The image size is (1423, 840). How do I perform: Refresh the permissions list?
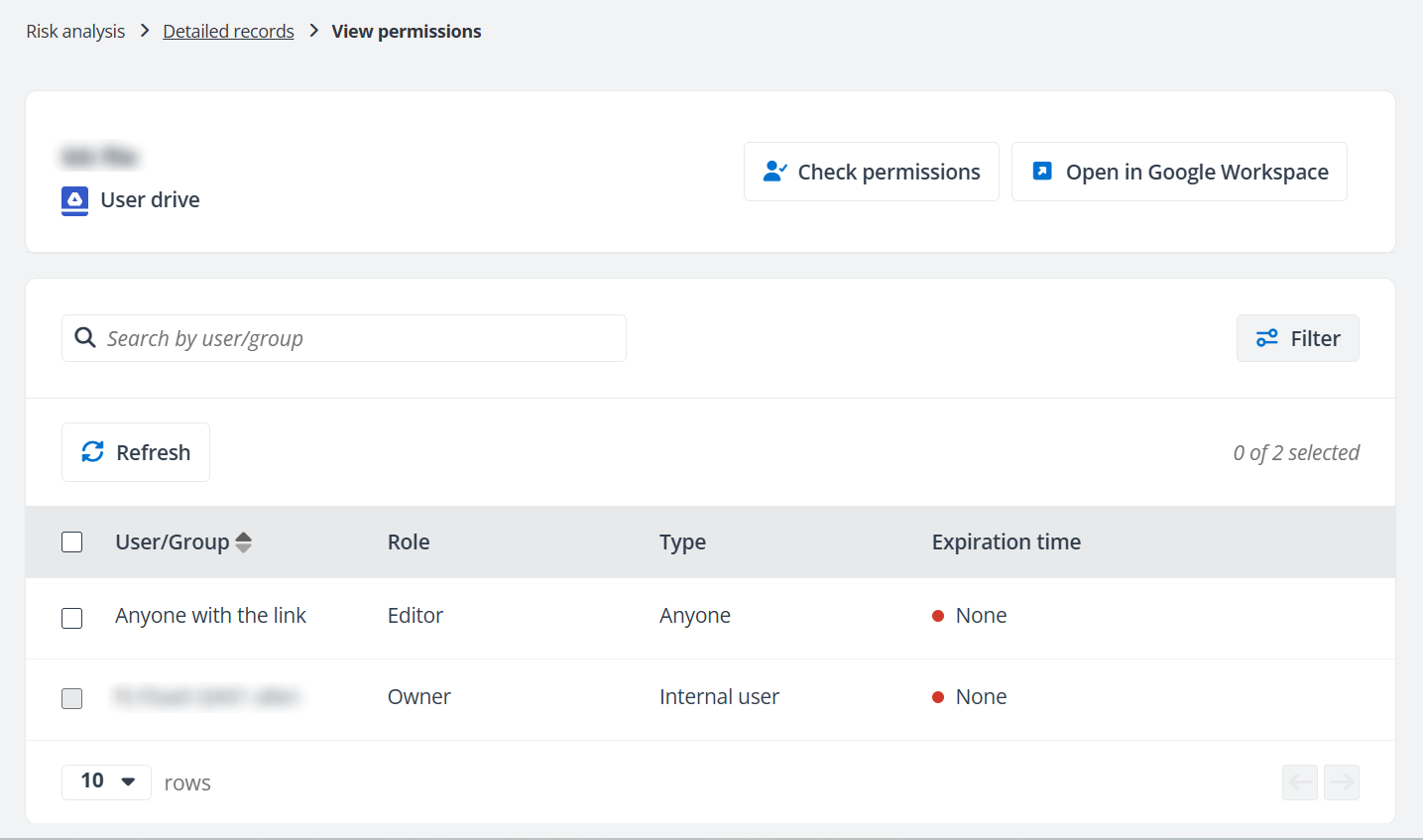click(136, 452)
